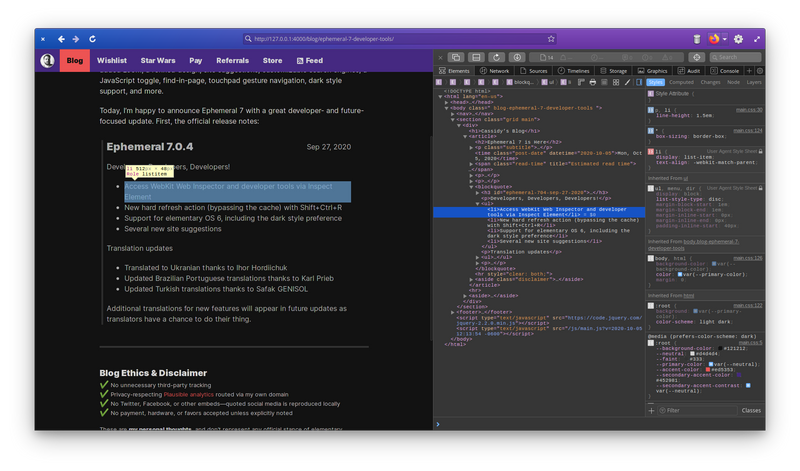Screen dimensions: 800x471
Task: Toggle the details sidebar icon
Action: click(639, 82)
